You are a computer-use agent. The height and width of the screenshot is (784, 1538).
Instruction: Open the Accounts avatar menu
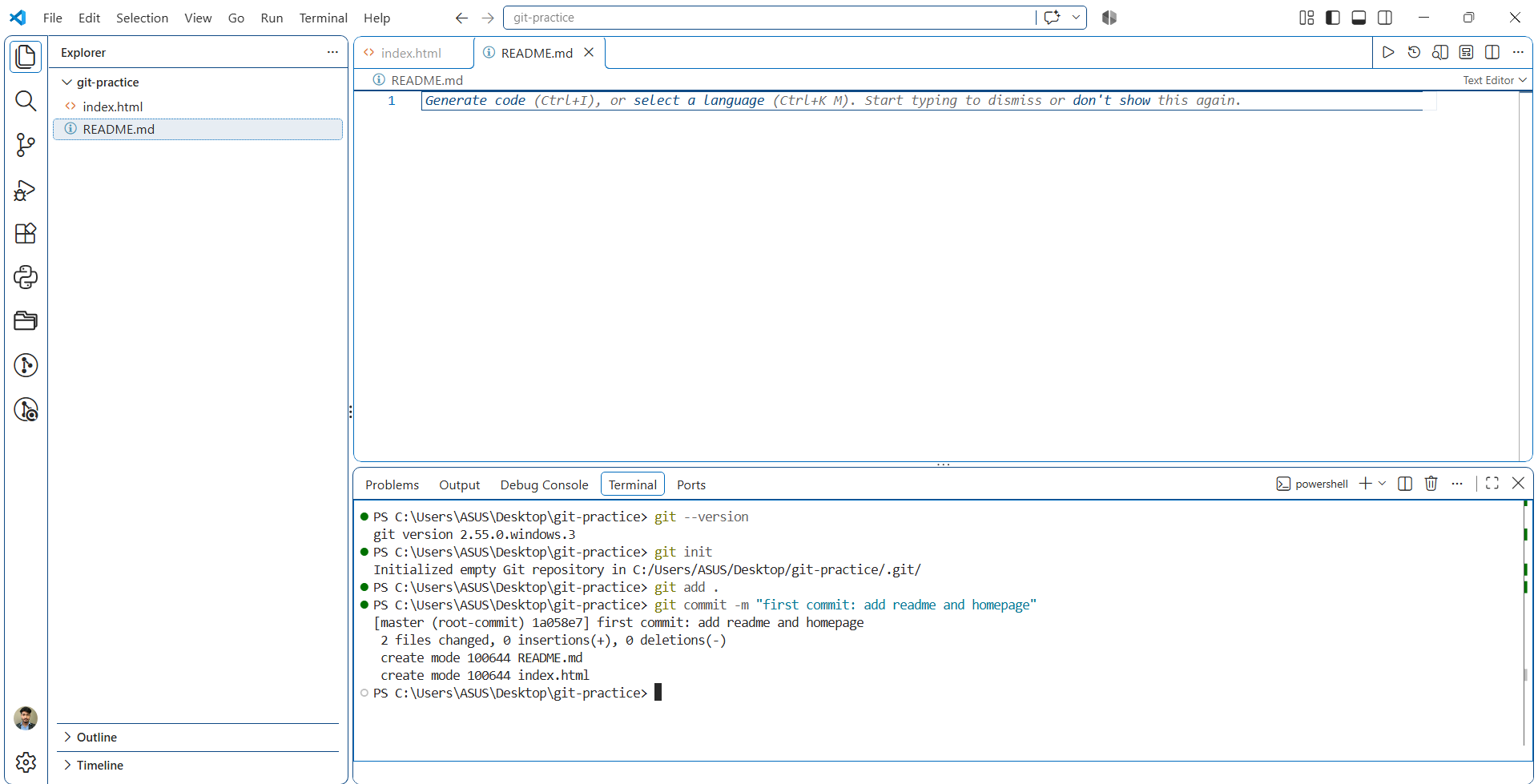click(26, 718)
